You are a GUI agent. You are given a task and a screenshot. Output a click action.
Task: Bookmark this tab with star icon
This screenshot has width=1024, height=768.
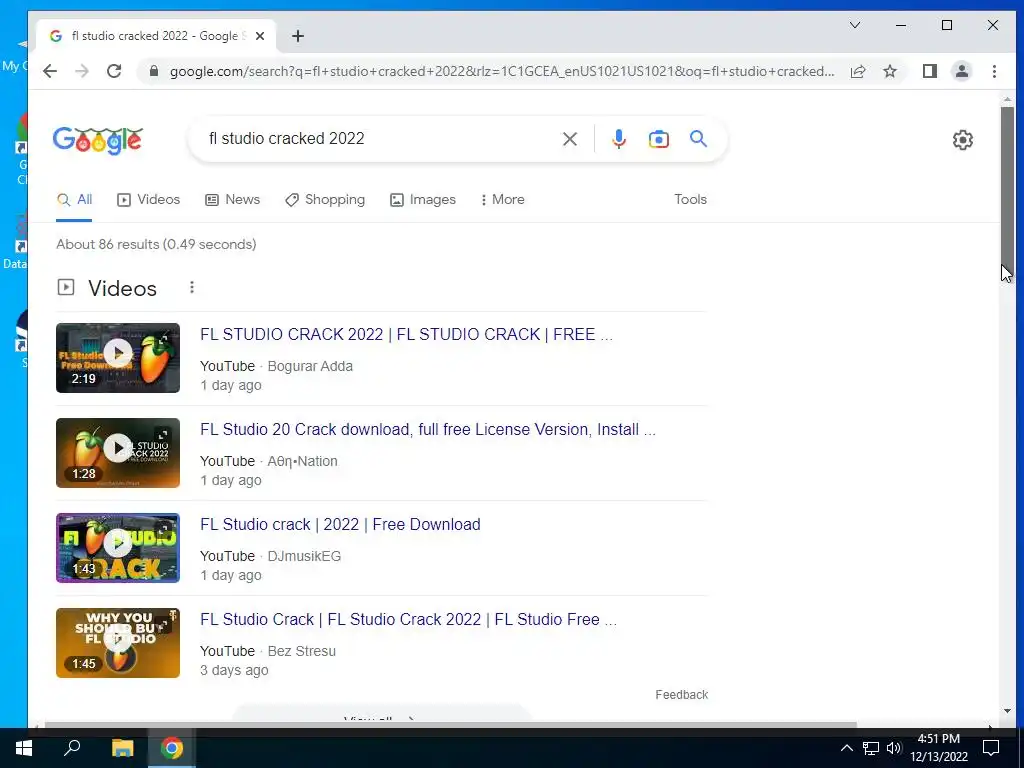(889, 71)
